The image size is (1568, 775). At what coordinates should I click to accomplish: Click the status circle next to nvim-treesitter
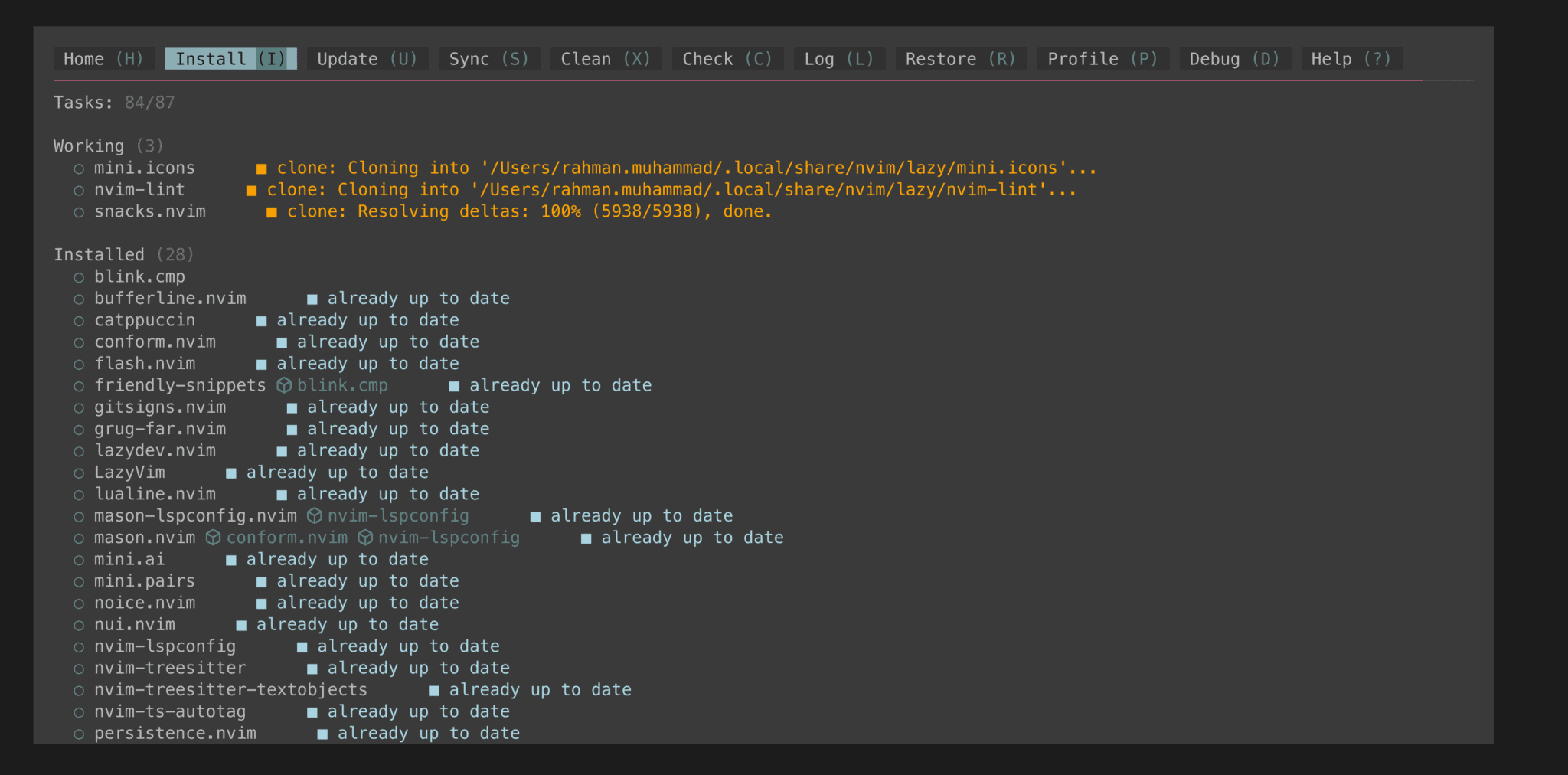(78, 668)
